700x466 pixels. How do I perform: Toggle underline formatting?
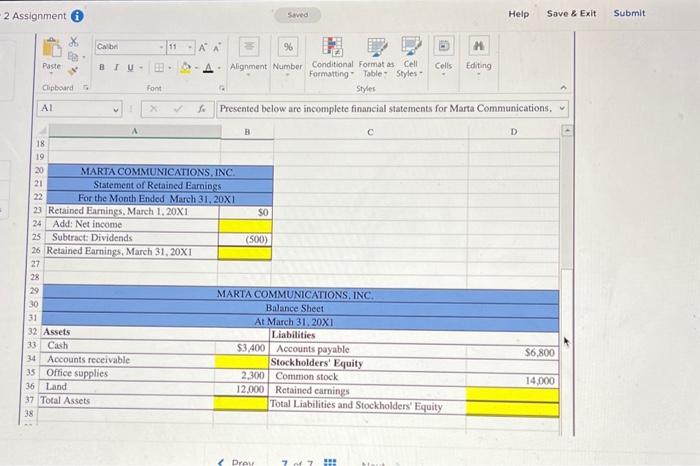tap(130, 67)
